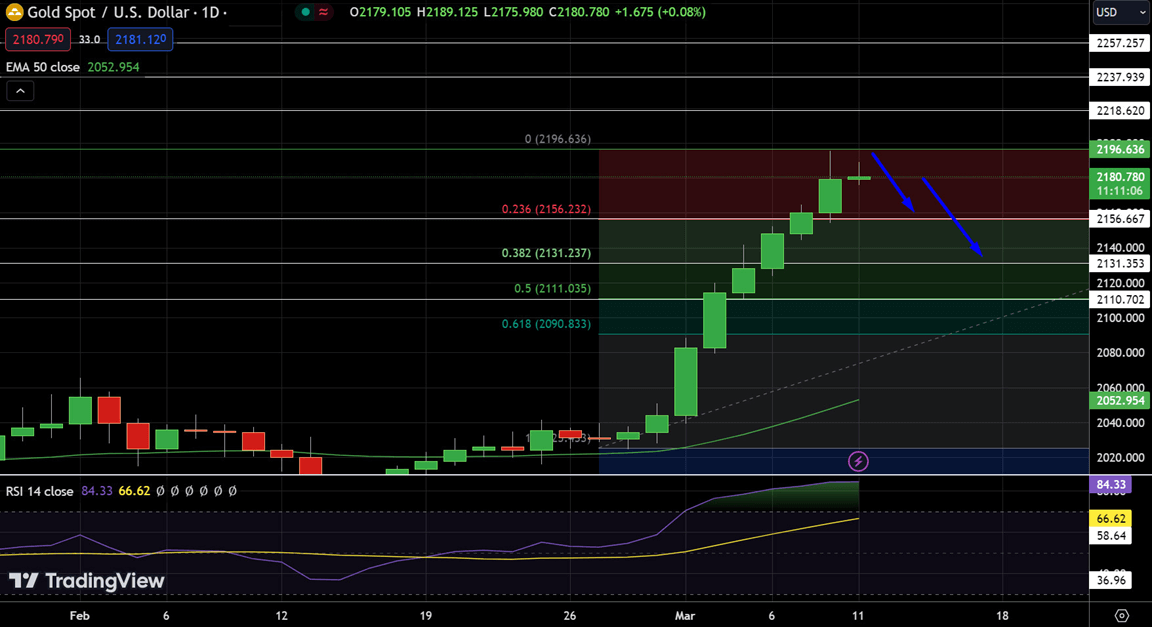
Task: Select the RSI 14 close indicator legend
Action: 40,491
